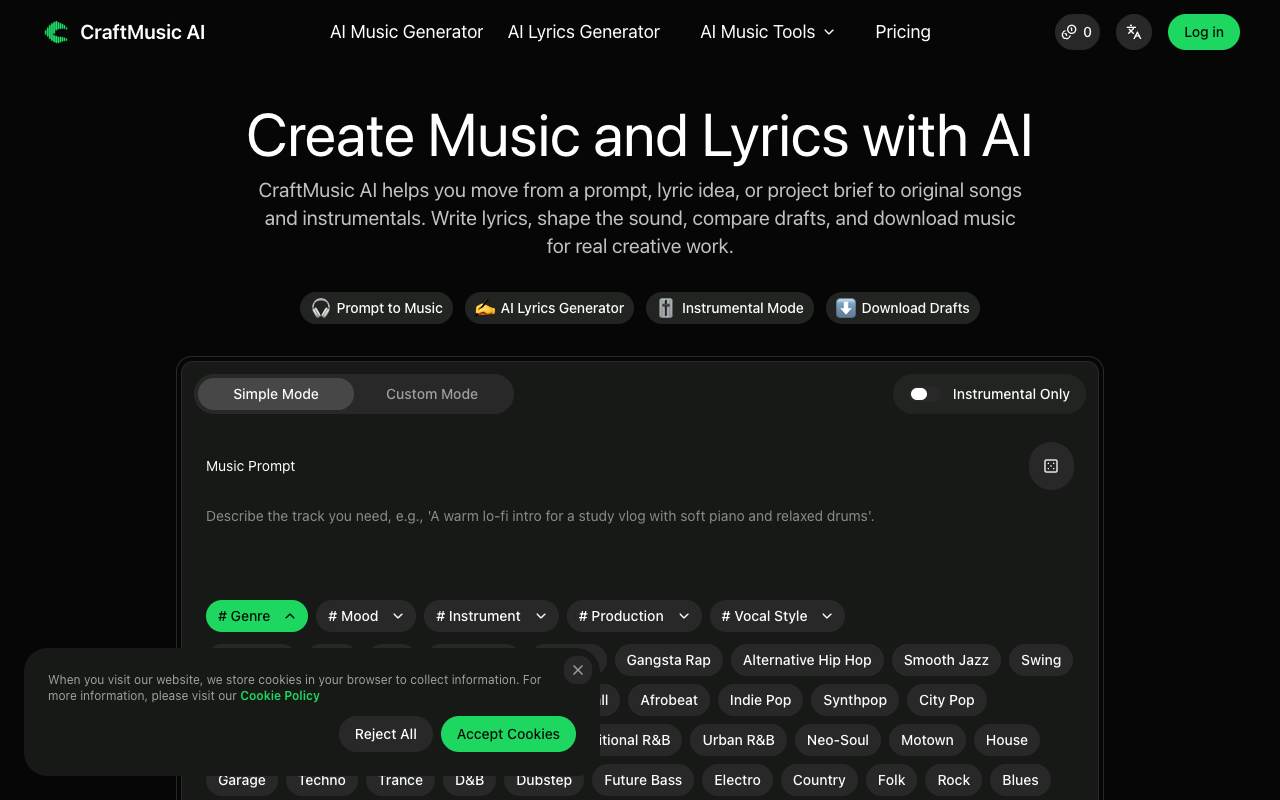Add the Alternative Hip Hop genre tag
This screenshot has width=1280, height=800.
[807, 660]
